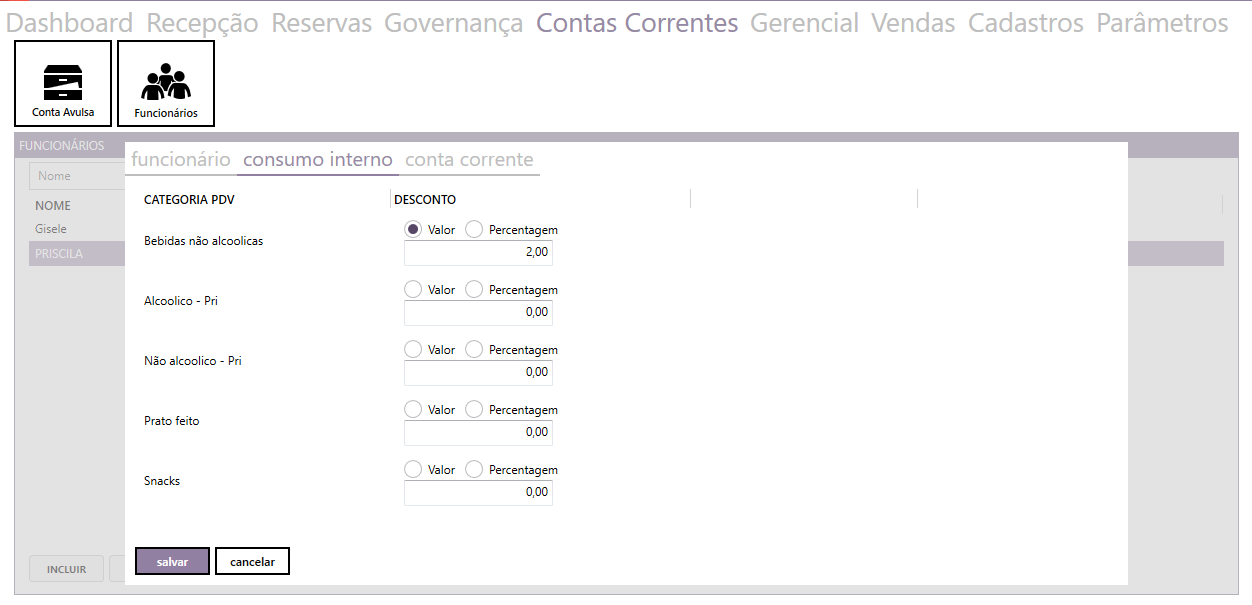Viewport: 1252px width, 605px height.
Task: Open the Reservas menu
Action: [x=321, y=23]
